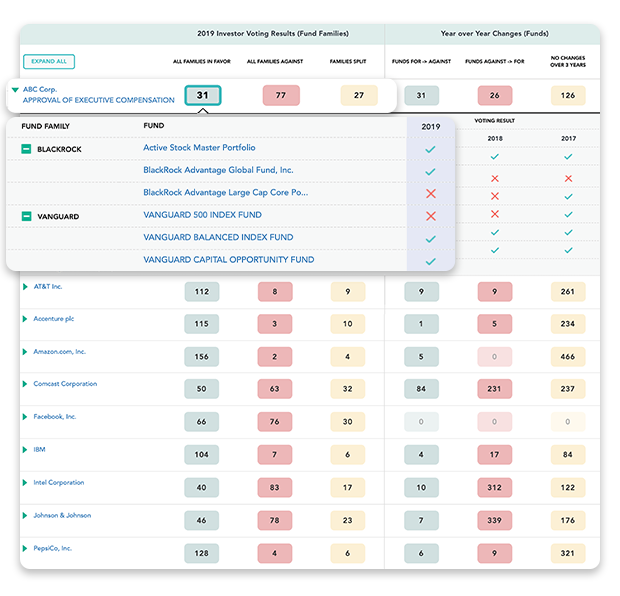
Task: Expand the AT&T Inc. row
Action: tap(25, 287)
